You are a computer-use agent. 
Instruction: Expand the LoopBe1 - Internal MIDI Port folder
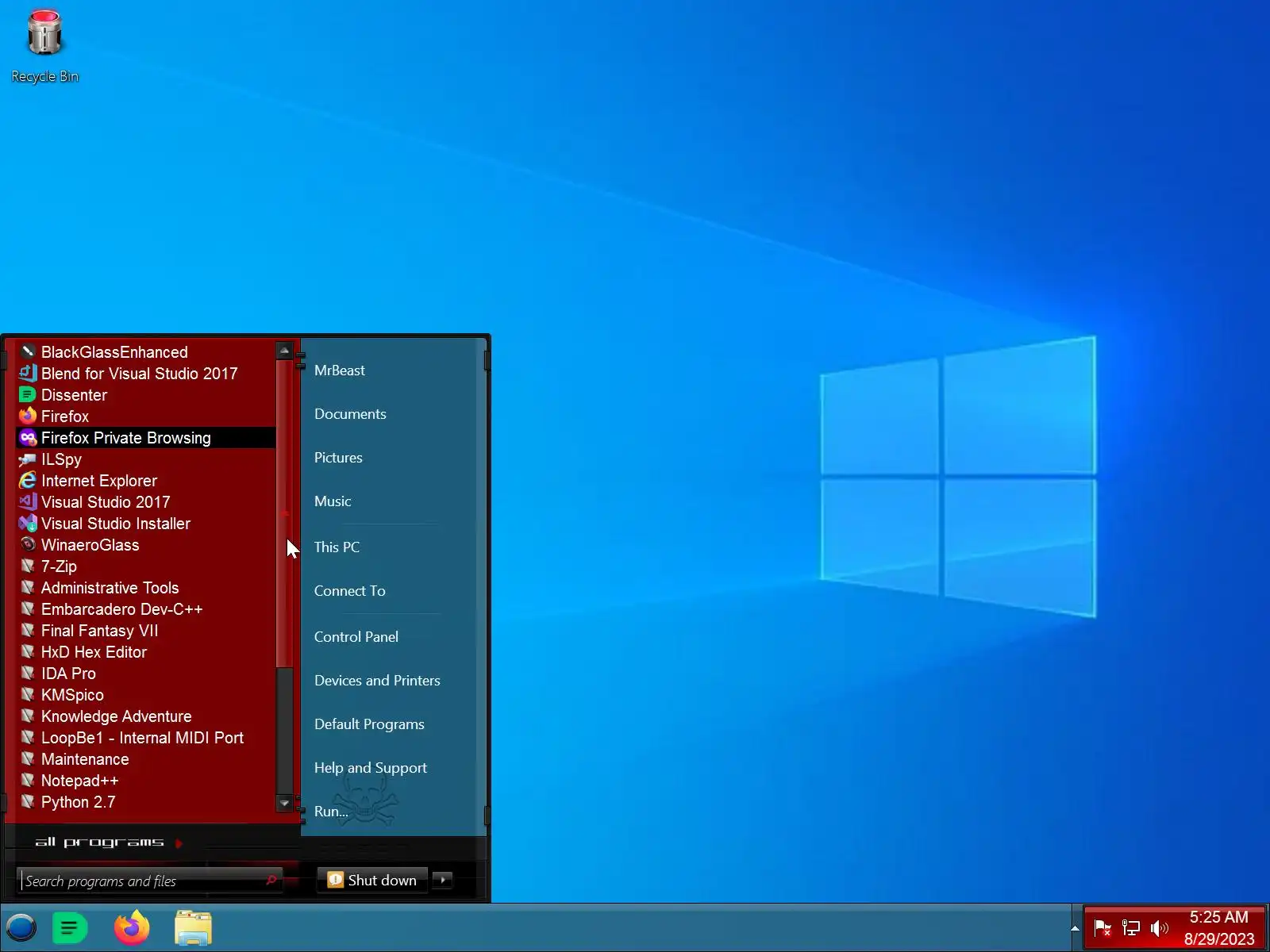(x=147, y=737)
